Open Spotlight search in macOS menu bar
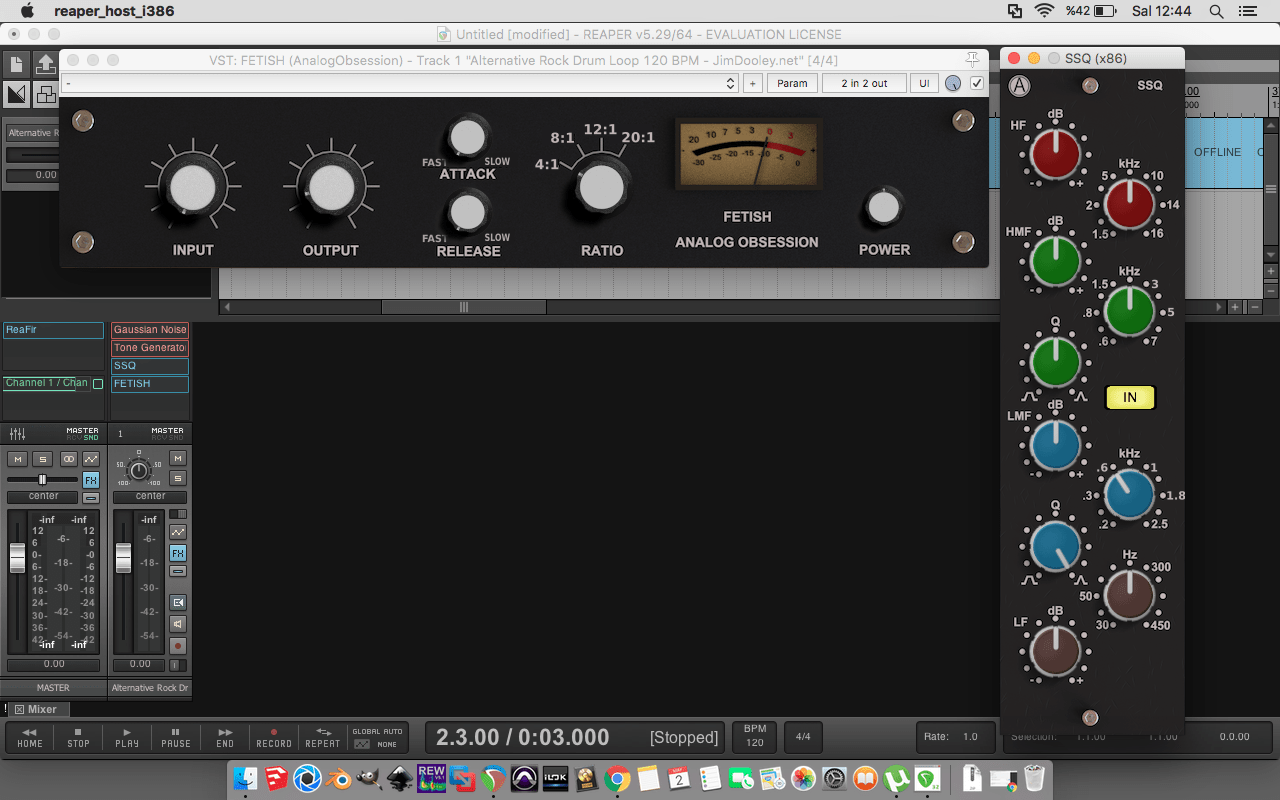This screenshot has height=800, width=1280. 1216,11
